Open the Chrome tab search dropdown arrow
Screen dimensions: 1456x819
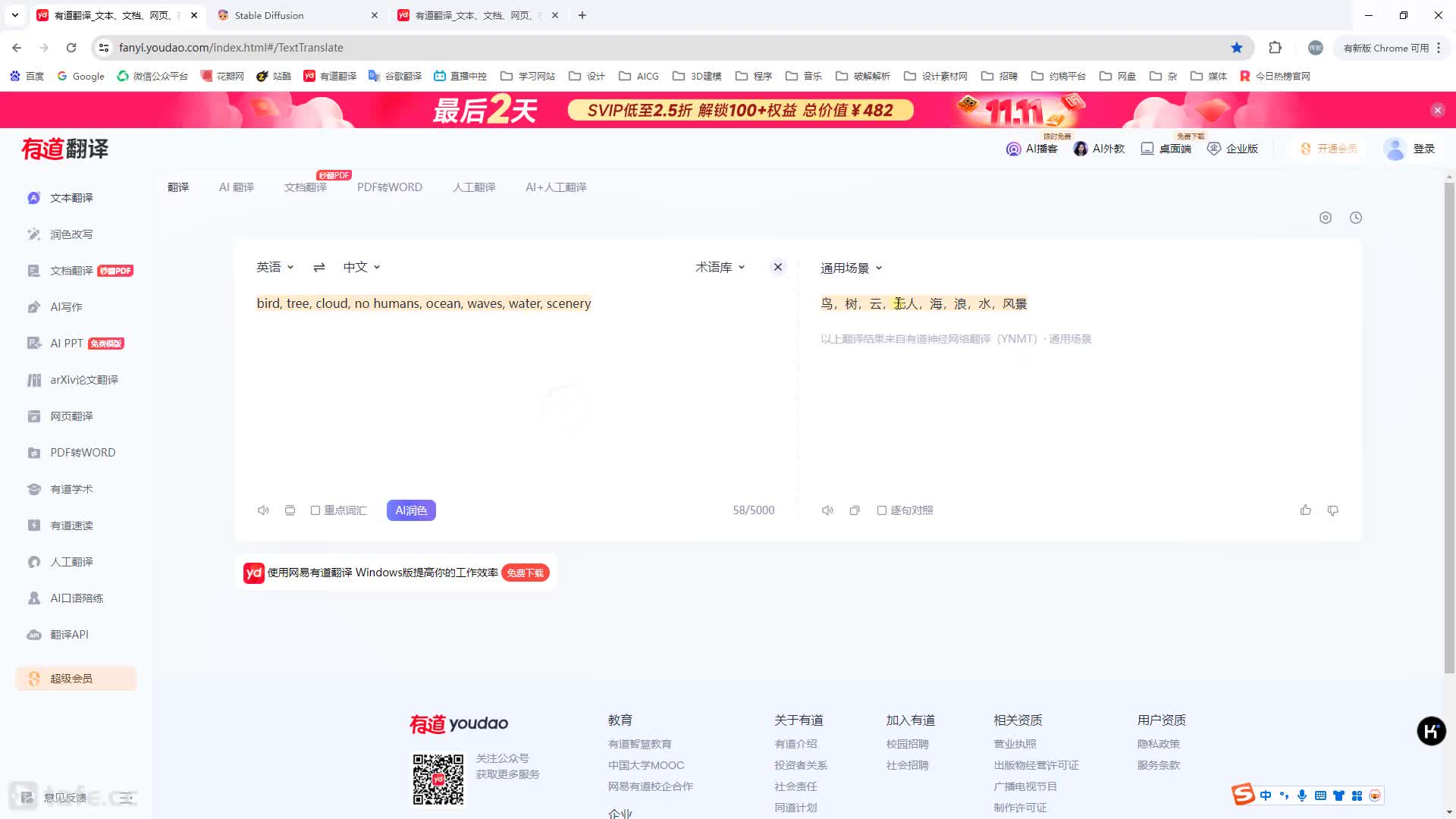tap(14, 15)
